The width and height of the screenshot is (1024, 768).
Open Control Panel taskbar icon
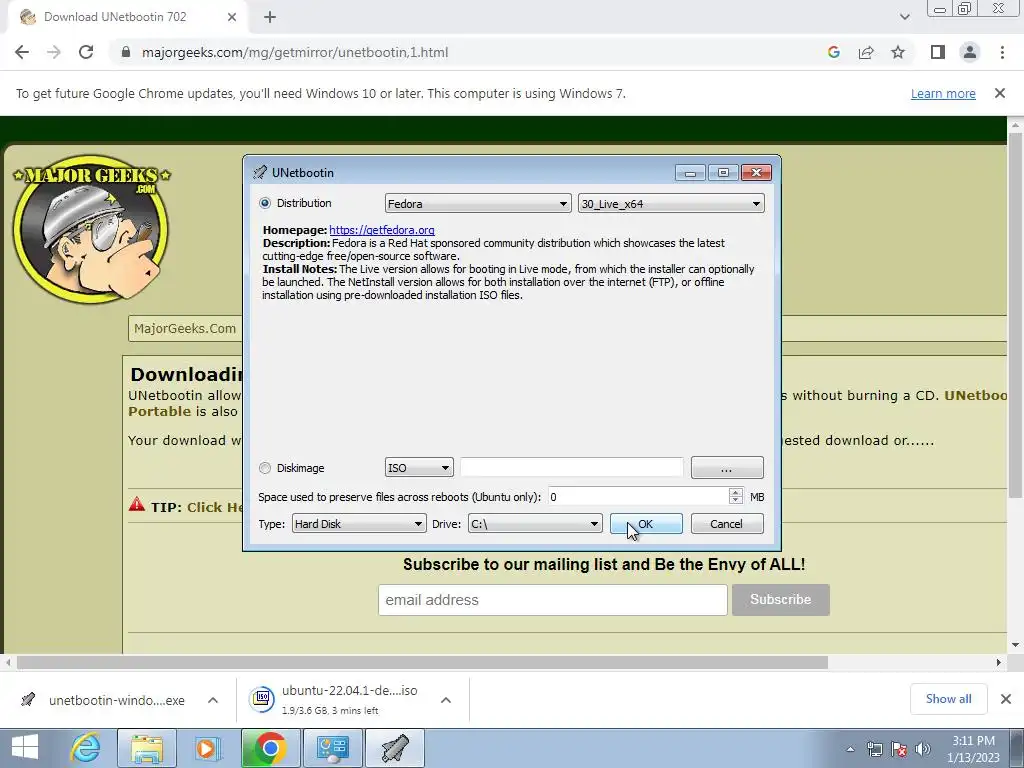click(x=332, y=748)
